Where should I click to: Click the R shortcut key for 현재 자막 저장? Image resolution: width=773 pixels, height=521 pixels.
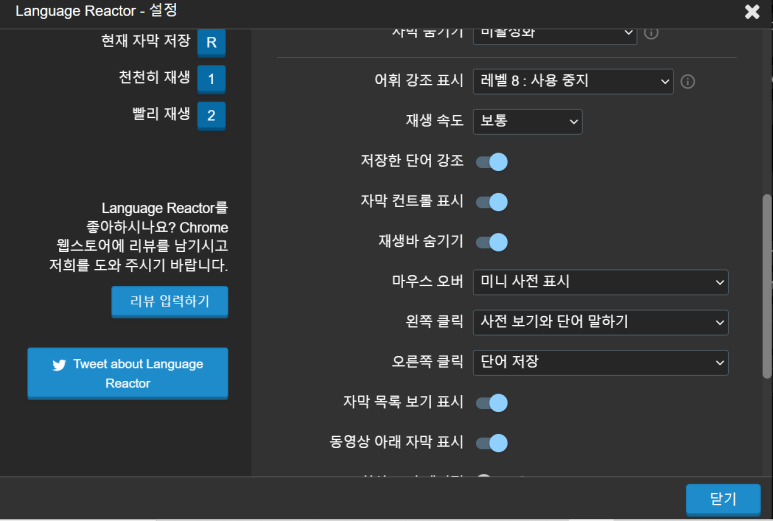[x=211, y=42]
